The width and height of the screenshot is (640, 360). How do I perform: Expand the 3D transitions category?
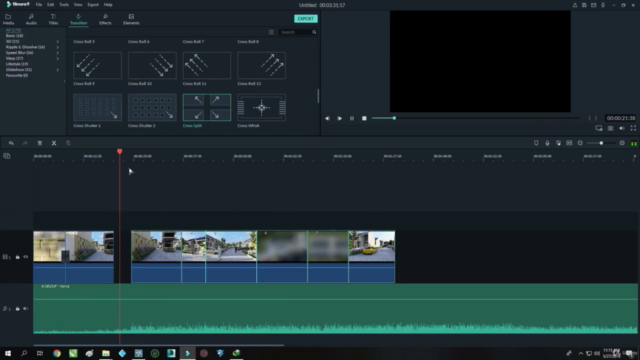pyautogui.click(x=58, y=42)
